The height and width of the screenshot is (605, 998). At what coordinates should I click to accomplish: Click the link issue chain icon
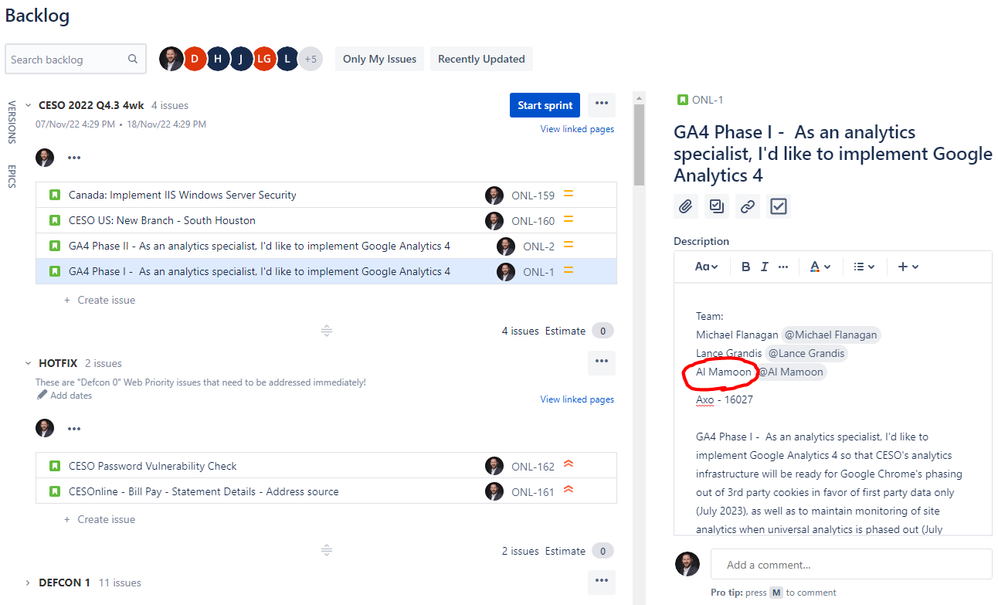click(747, 206)
